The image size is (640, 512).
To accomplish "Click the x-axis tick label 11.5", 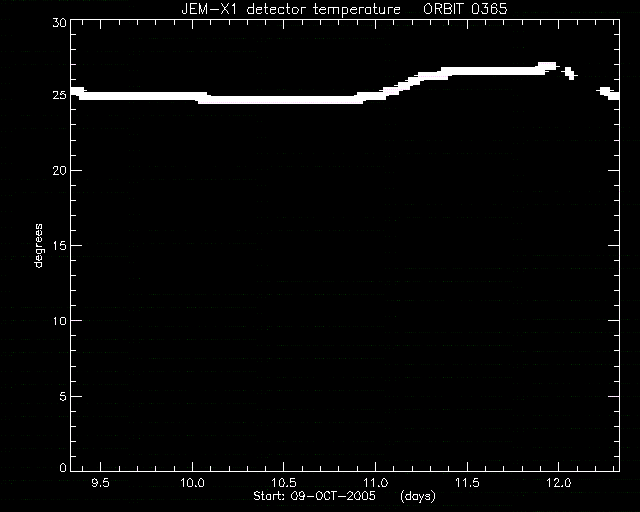I will 467,483.
